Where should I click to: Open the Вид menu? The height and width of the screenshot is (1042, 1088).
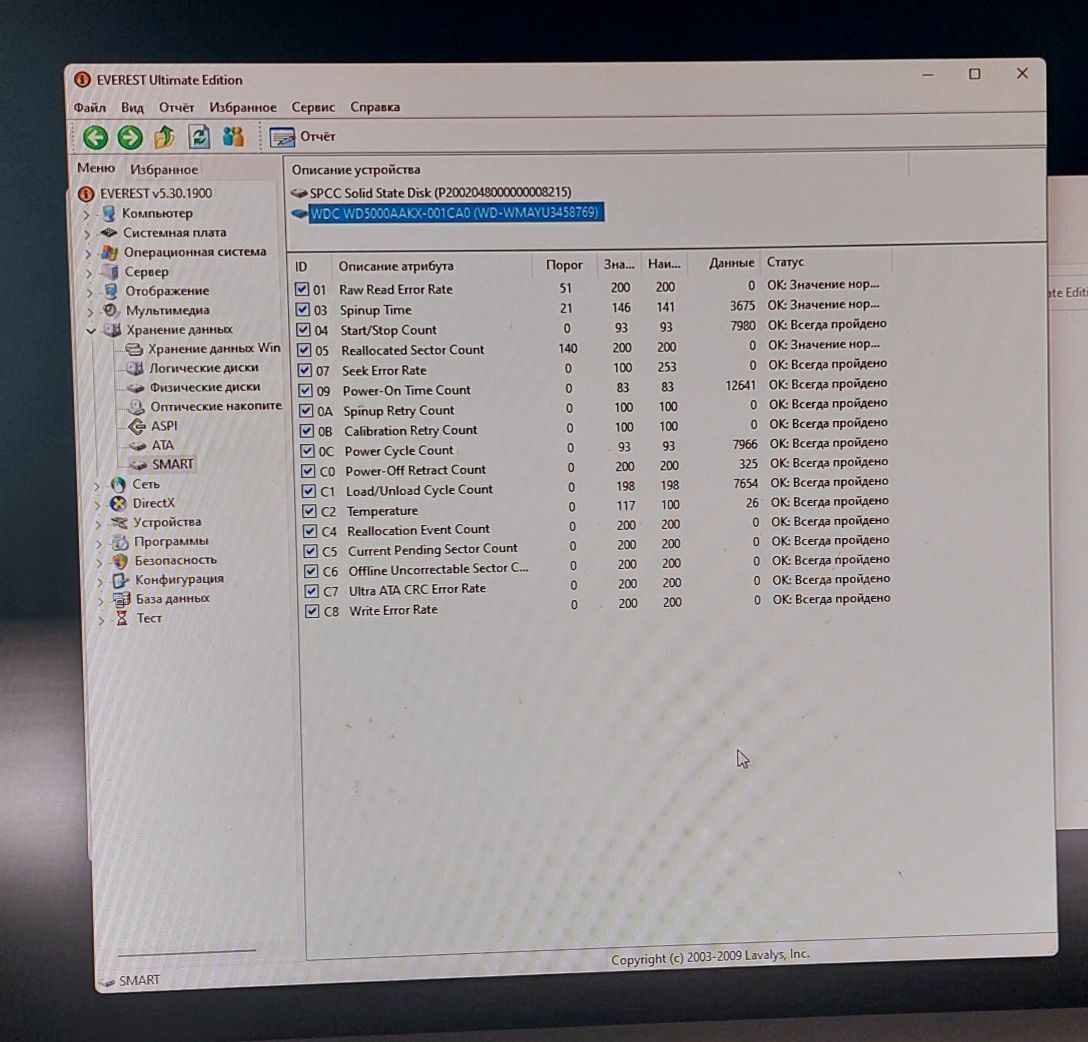tap(132, 108)
